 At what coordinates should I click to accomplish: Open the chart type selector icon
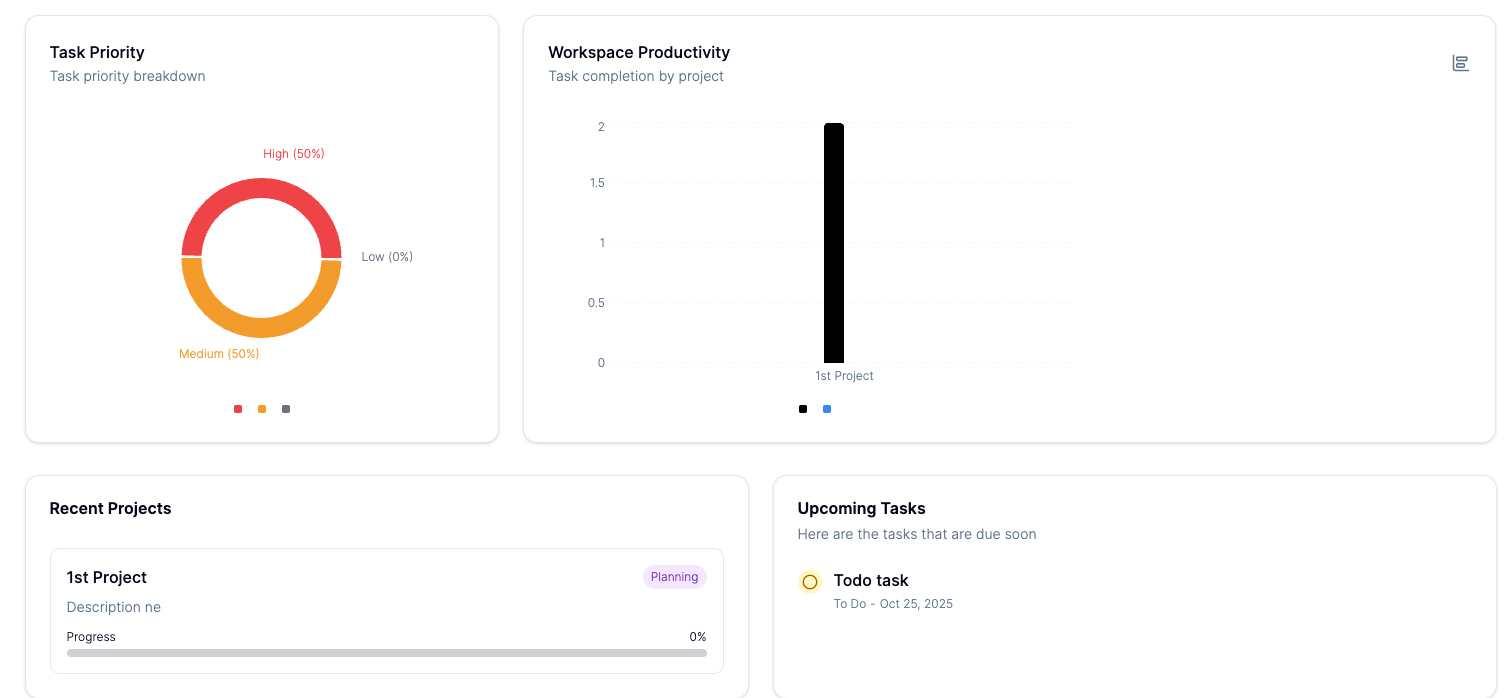[1461, 62]
